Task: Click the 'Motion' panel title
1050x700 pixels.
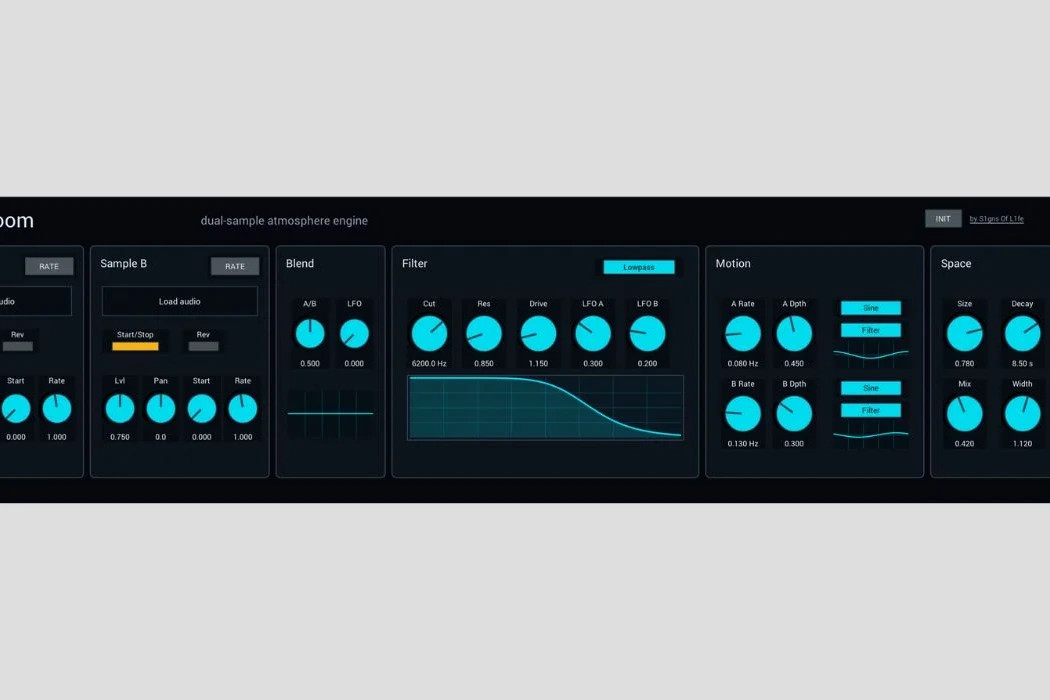Action: (x=733, y=263)
